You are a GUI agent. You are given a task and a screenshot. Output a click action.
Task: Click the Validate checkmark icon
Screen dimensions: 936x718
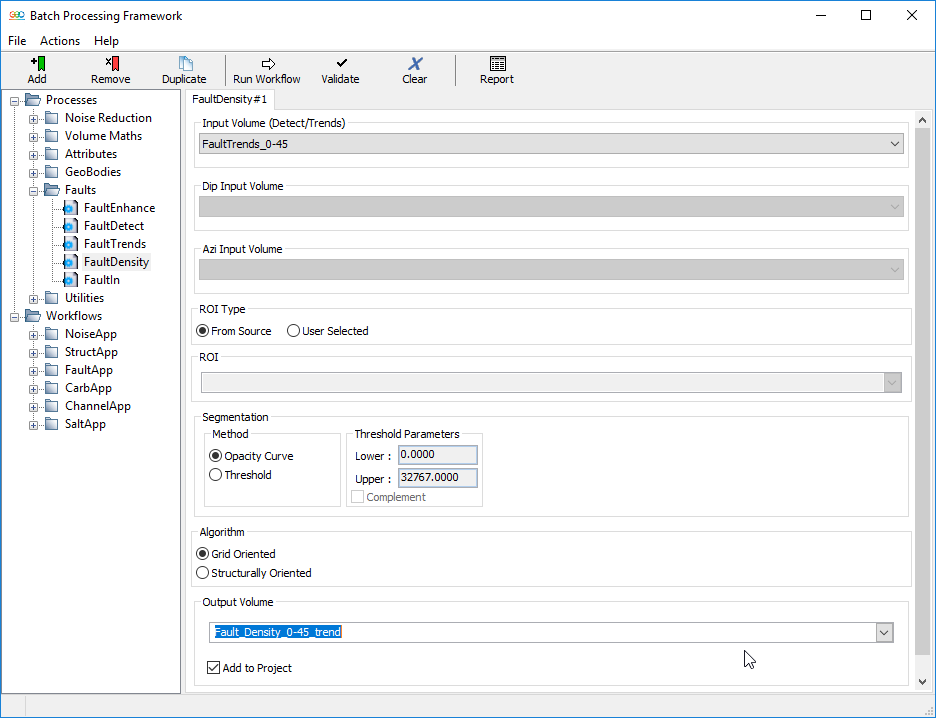point(341,64)
